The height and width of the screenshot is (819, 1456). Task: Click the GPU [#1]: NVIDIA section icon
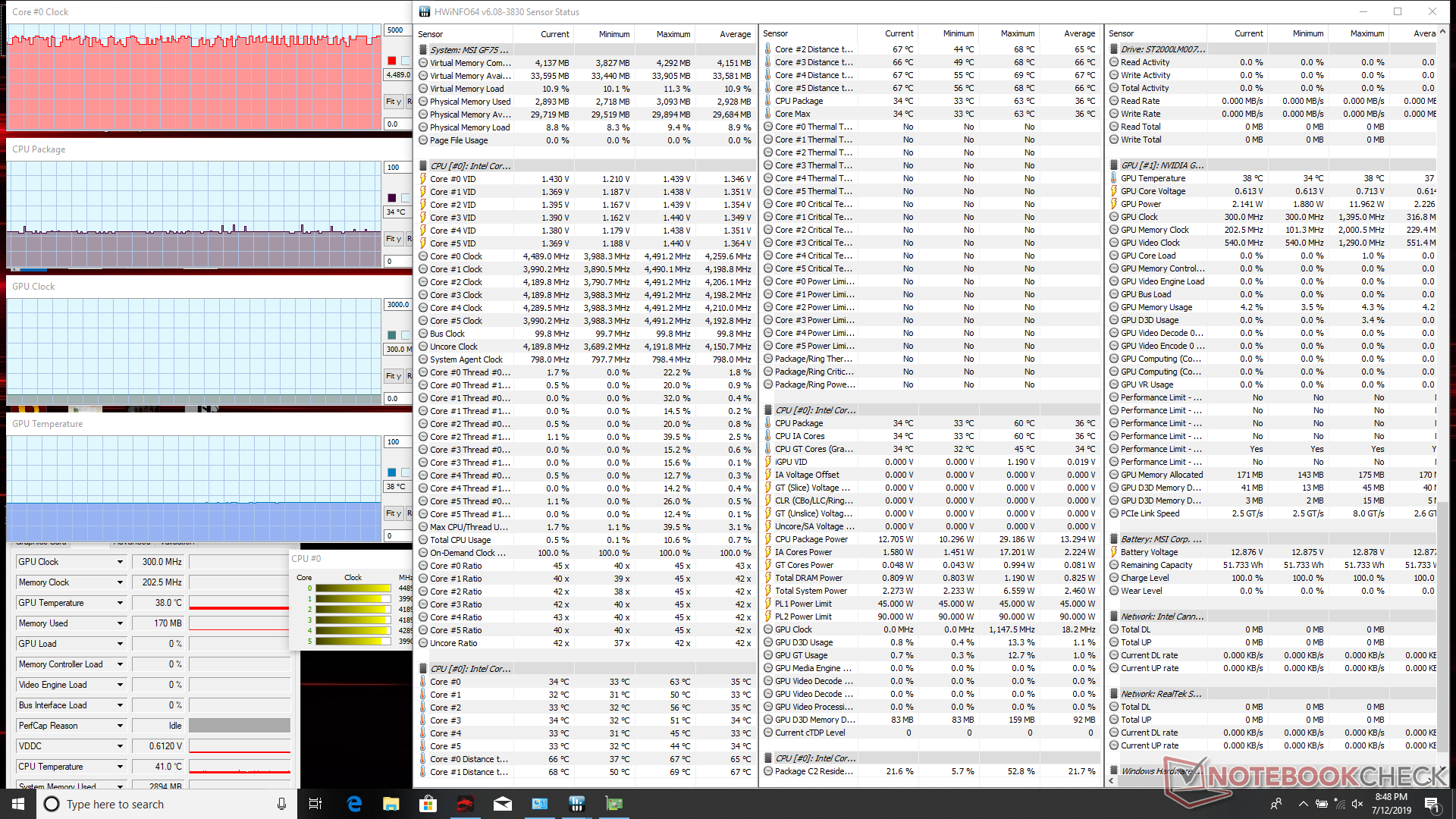[1114, 165]
